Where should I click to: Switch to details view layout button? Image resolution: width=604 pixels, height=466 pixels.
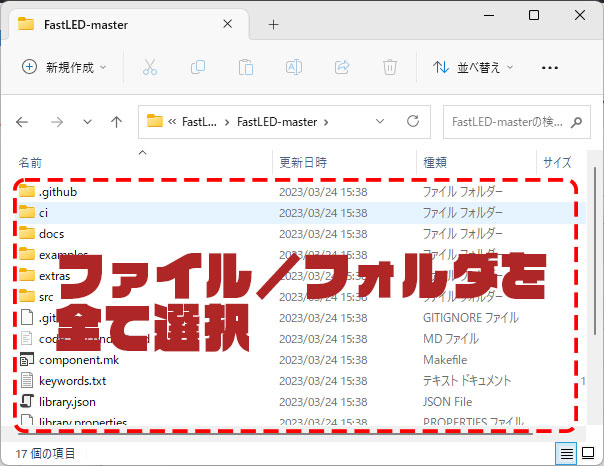coord(566,454)
